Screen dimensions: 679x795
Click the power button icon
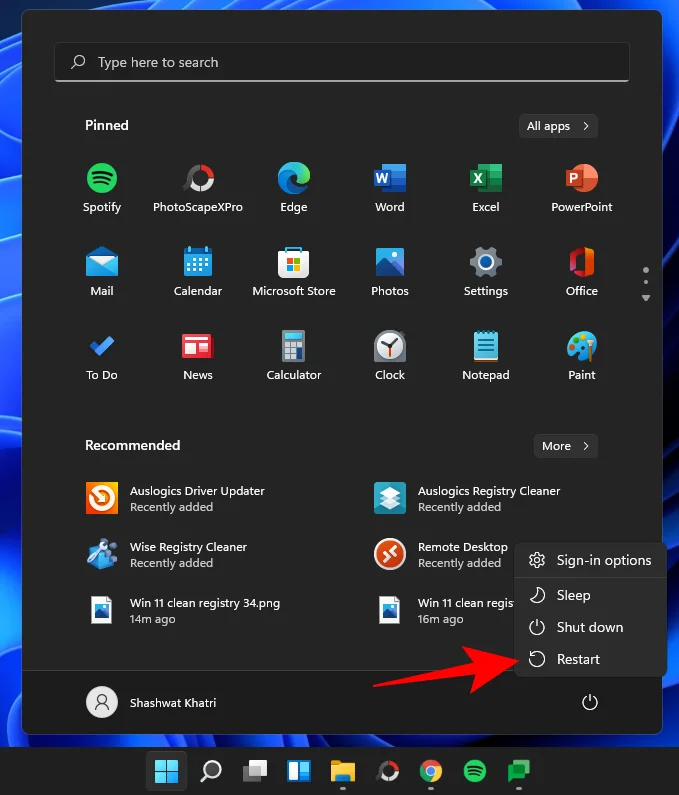[x=590, y=703]
